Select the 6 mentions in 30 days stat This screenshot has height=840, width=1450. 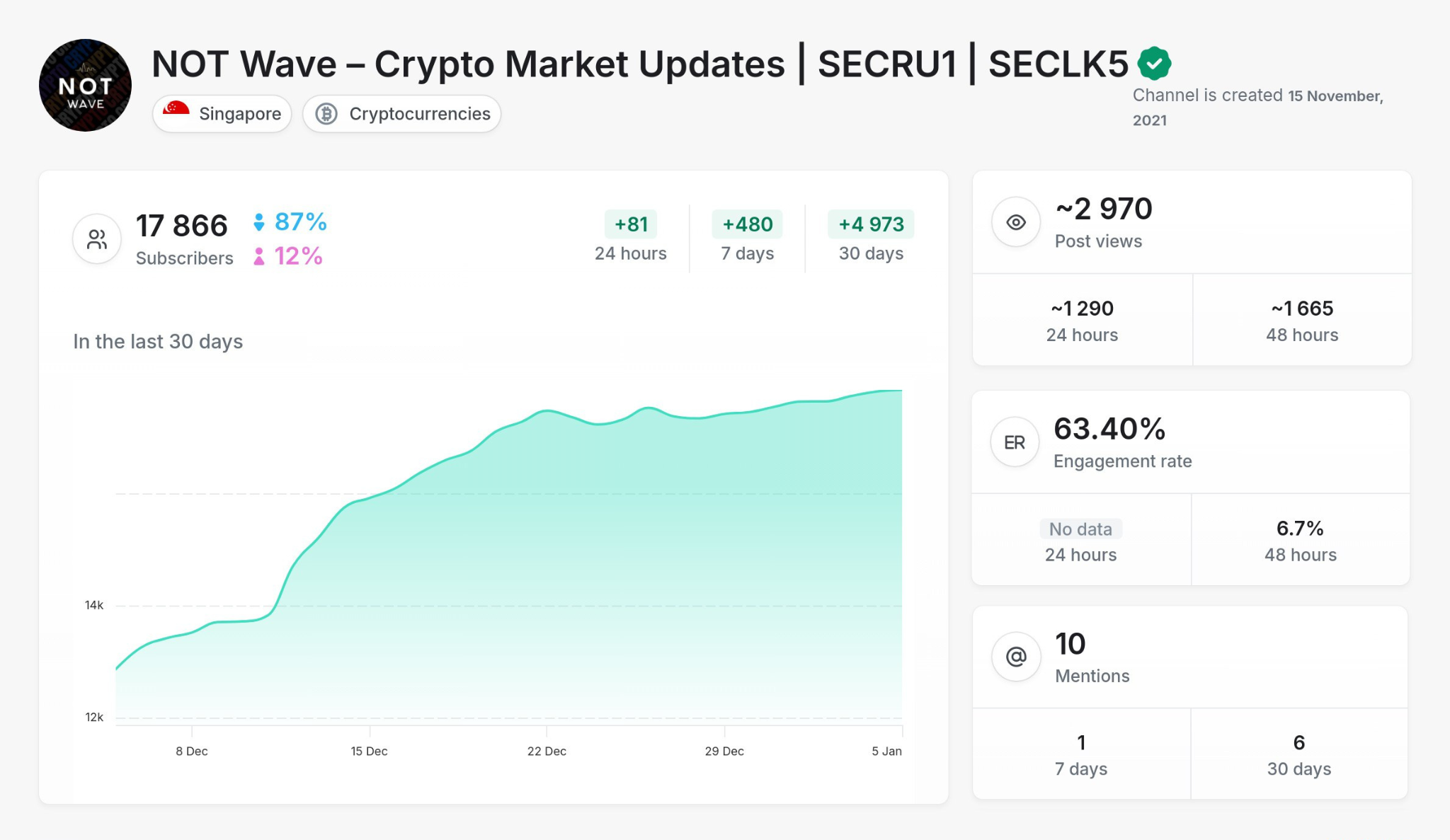[x=1298, y=743]
